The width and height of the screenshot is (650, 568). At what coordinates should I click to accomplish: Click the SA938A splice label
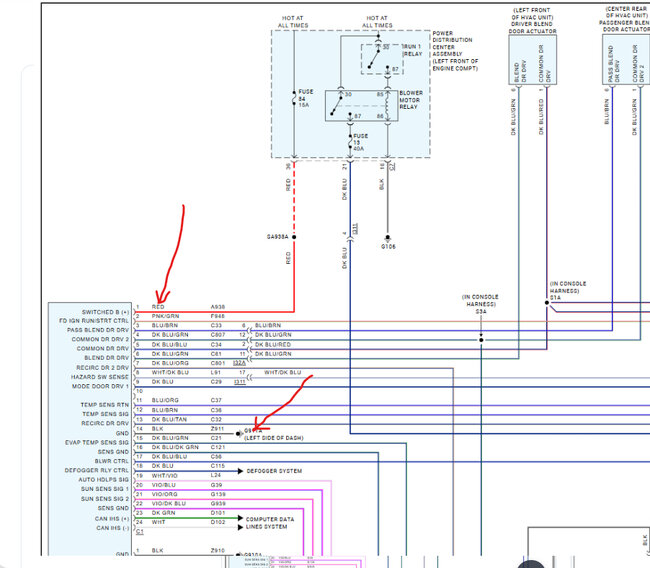click(277, 237)
